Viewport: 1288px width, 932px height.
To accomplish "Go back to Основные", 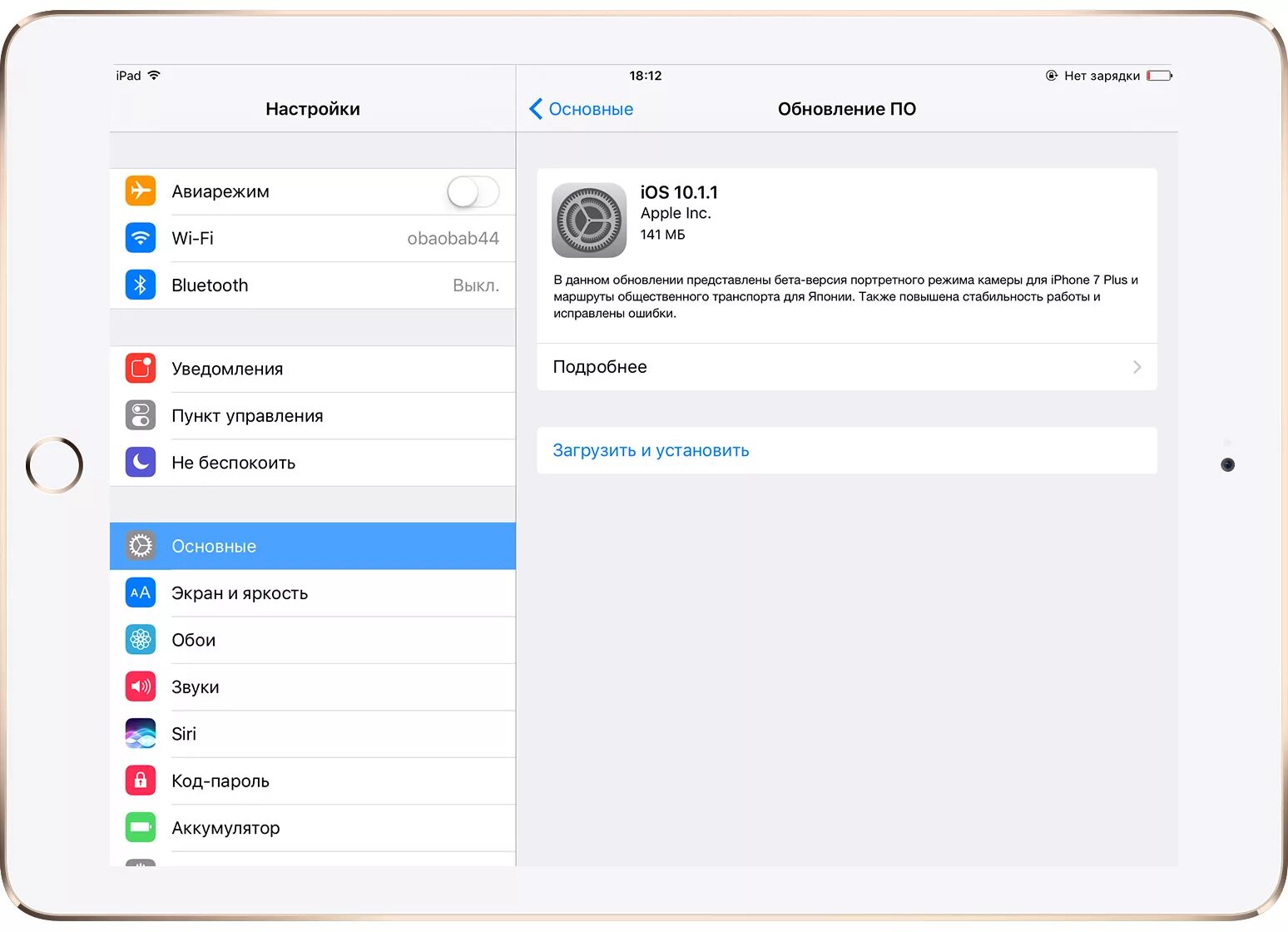I will tap(582, 109).
